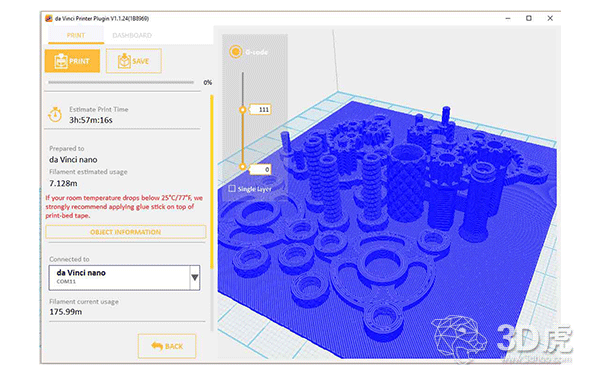Click the top layer value field showing 111
The width and height of the screenshot is (600, 375).
click(260, 109)
